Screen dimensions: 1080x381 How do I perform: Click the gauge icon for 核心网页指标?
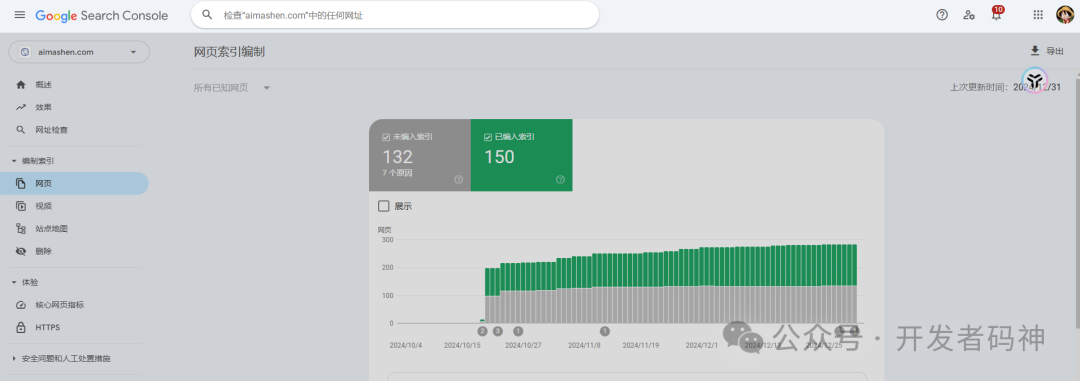coord(21,305)
